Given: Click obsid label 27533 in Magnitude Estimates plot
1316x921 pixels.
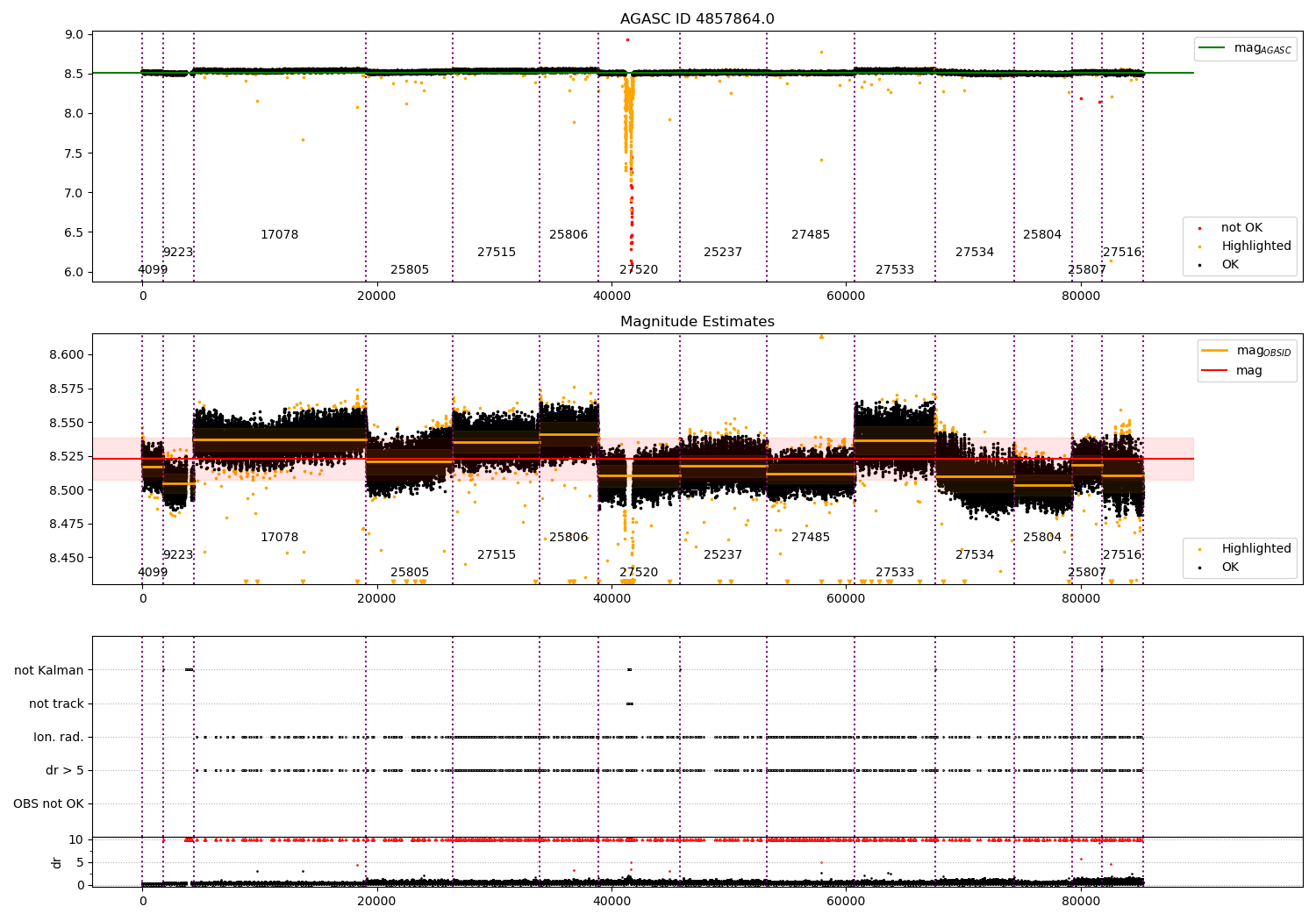Looking at the screenshot, I should point(895,572).
